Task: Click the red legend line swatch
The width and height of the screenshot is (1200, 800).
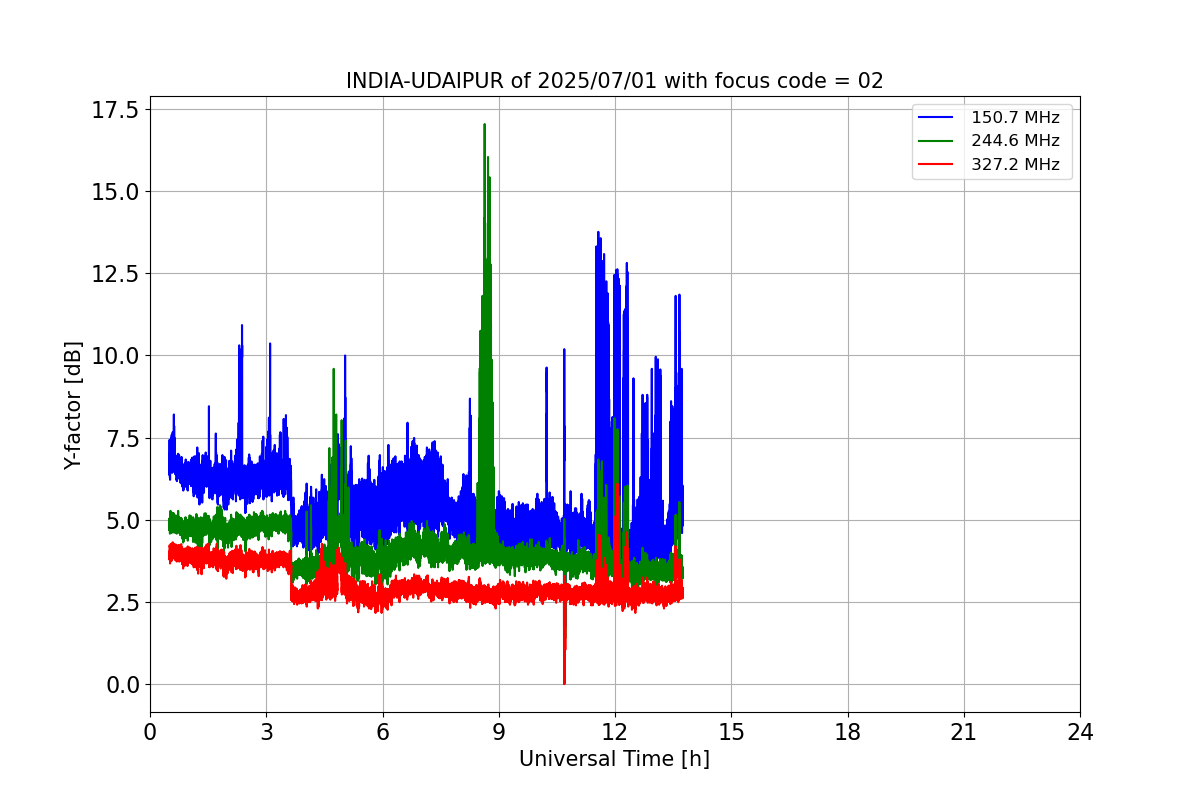Action: click(937, 165)
